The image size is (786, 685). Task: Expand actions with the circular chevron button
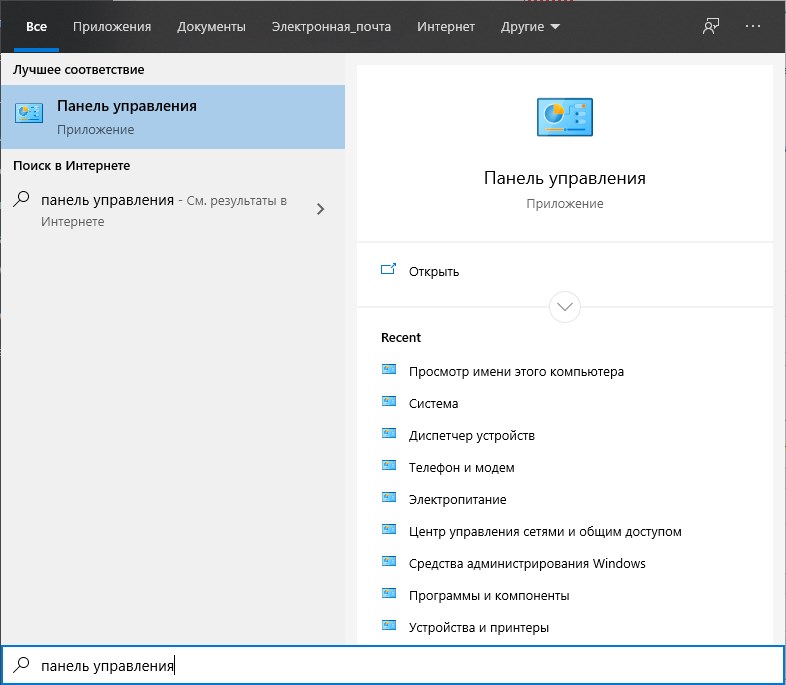click(565, 306)
